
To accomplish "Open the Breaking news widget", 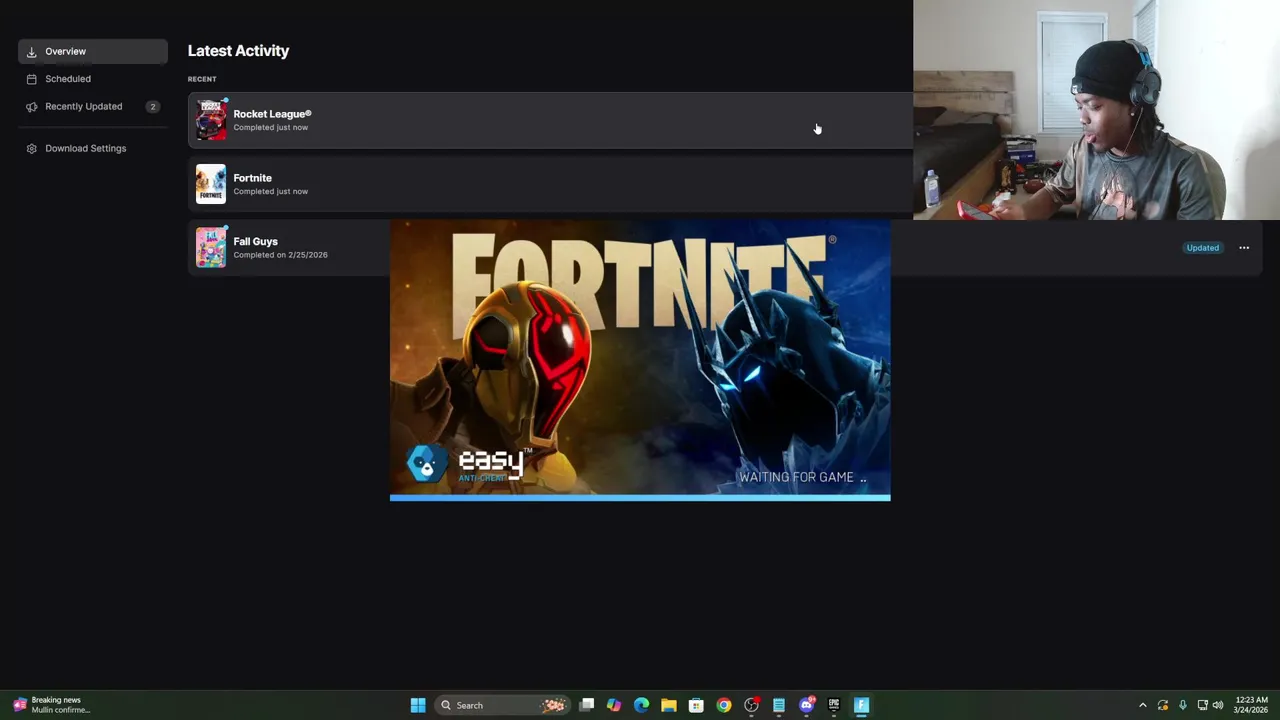I will tap(52, 705).
